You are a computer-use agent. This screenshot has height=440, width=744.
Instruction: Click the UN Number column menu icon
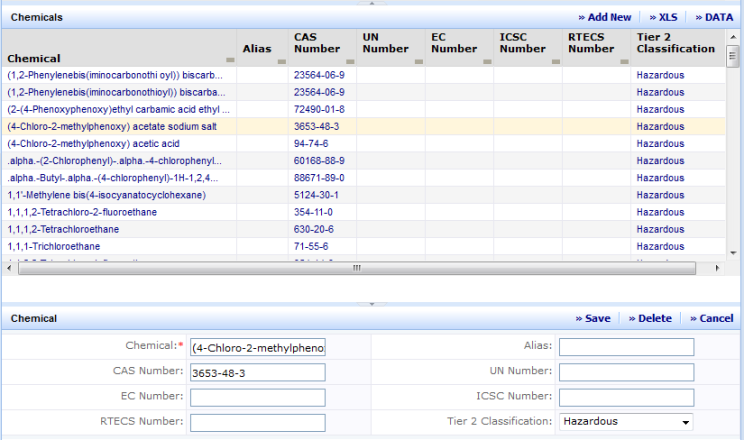coord(418,60)
